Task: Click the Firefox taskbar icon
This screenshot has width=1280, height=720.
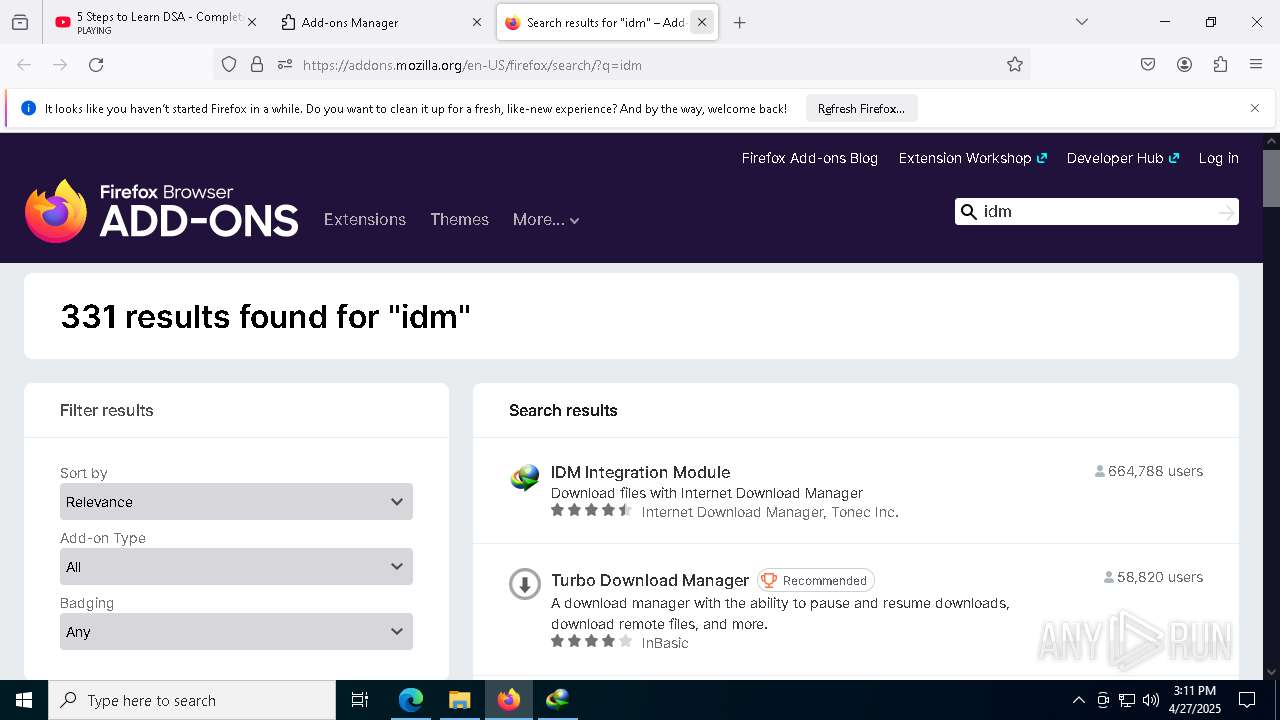Action: [x=508, y=700]
